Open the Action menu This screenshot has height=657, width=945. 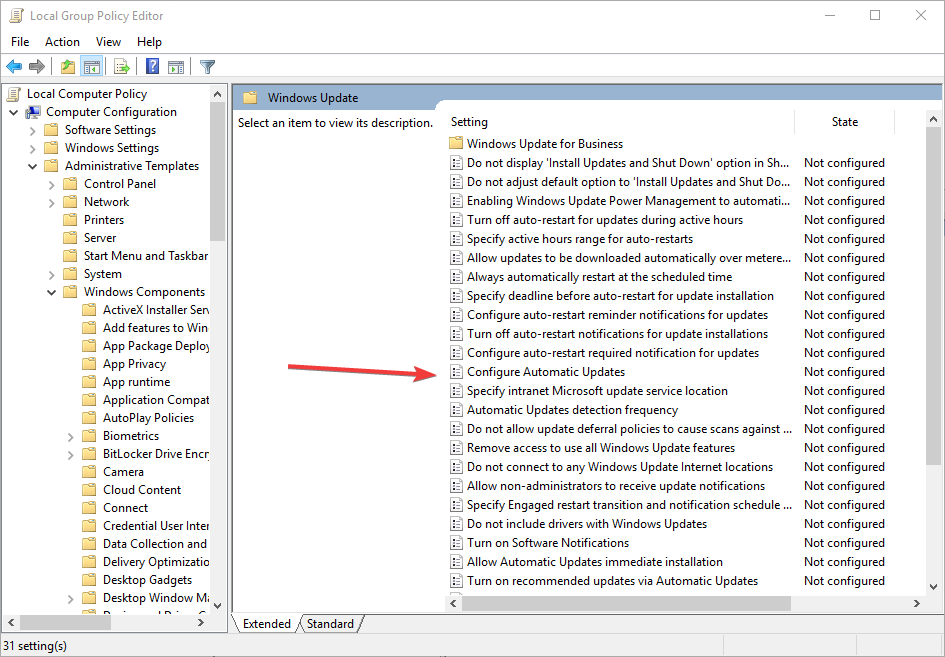pyautogui.click(x=62, y=42)
